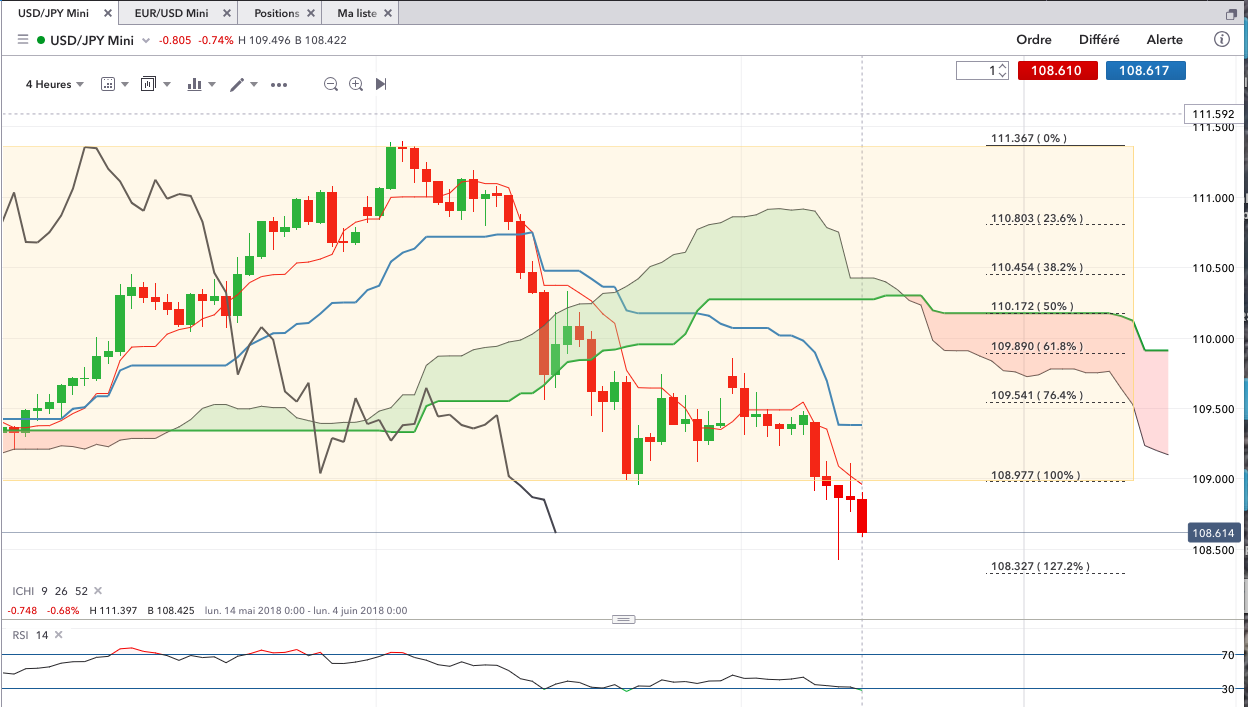Click the panel divider handle above RSI
Screen dimensions: 1248x707
coord(623,620)
